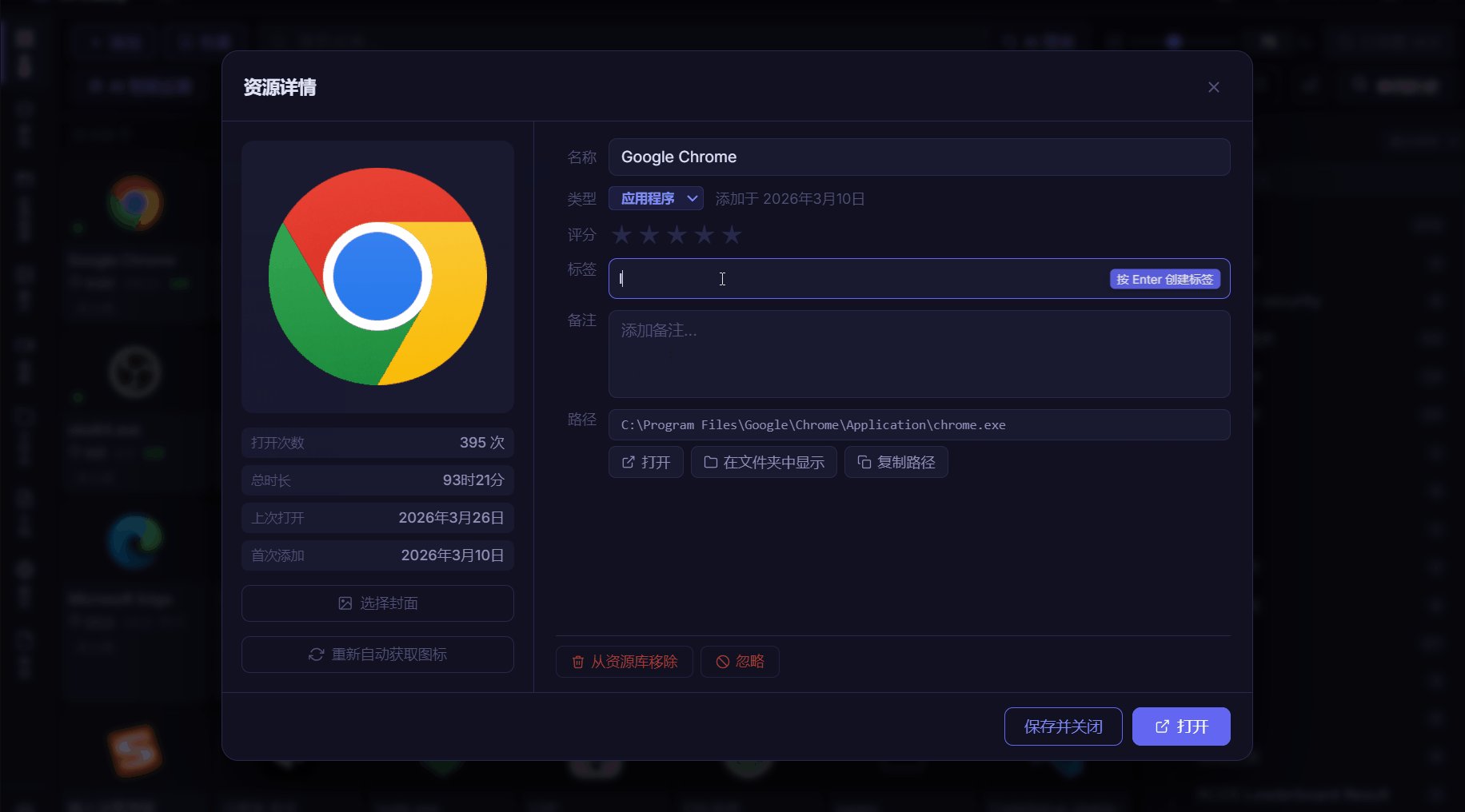Close the 资源详情 dialog
The width and height of the screenshot is (1465, 812).
pyautogui.click(x=1213, y=87)
